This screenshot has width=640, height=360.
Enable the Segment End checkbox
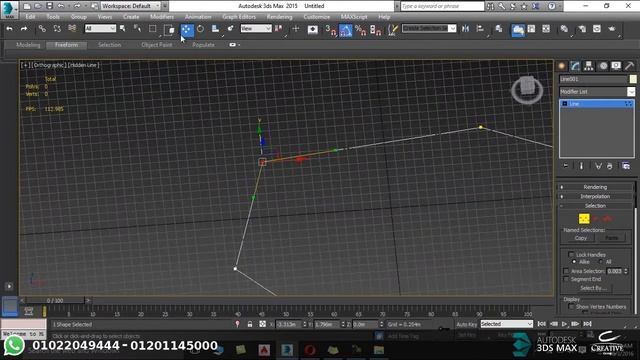(x=566, y=279)
